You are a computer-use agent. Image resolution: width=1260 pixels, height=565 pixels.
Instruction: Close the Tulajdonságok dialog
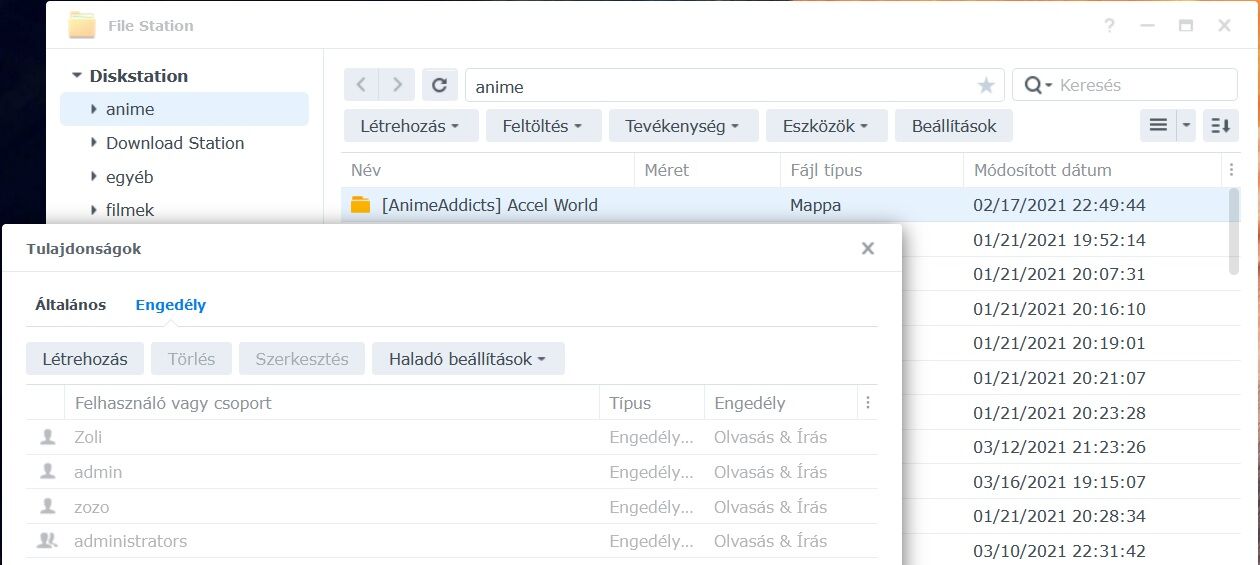point(868,248)
